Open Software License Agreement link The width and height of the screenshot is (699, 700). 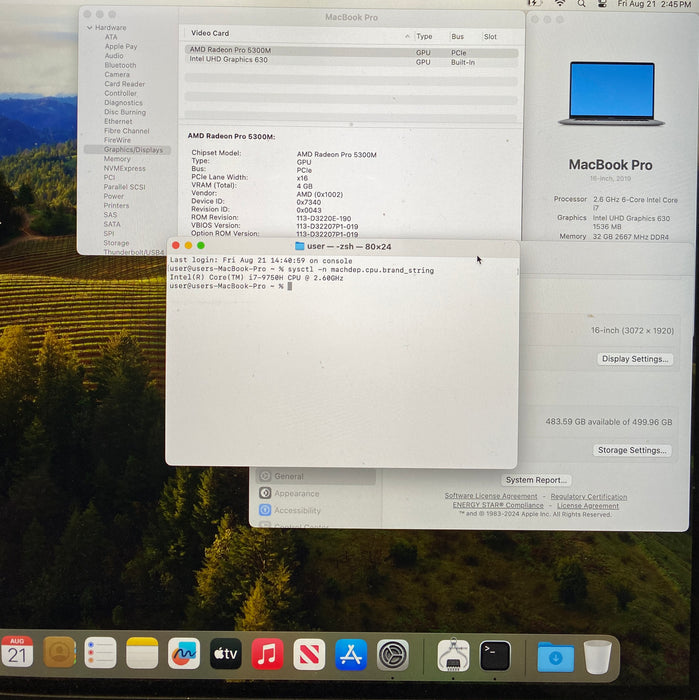491,496
